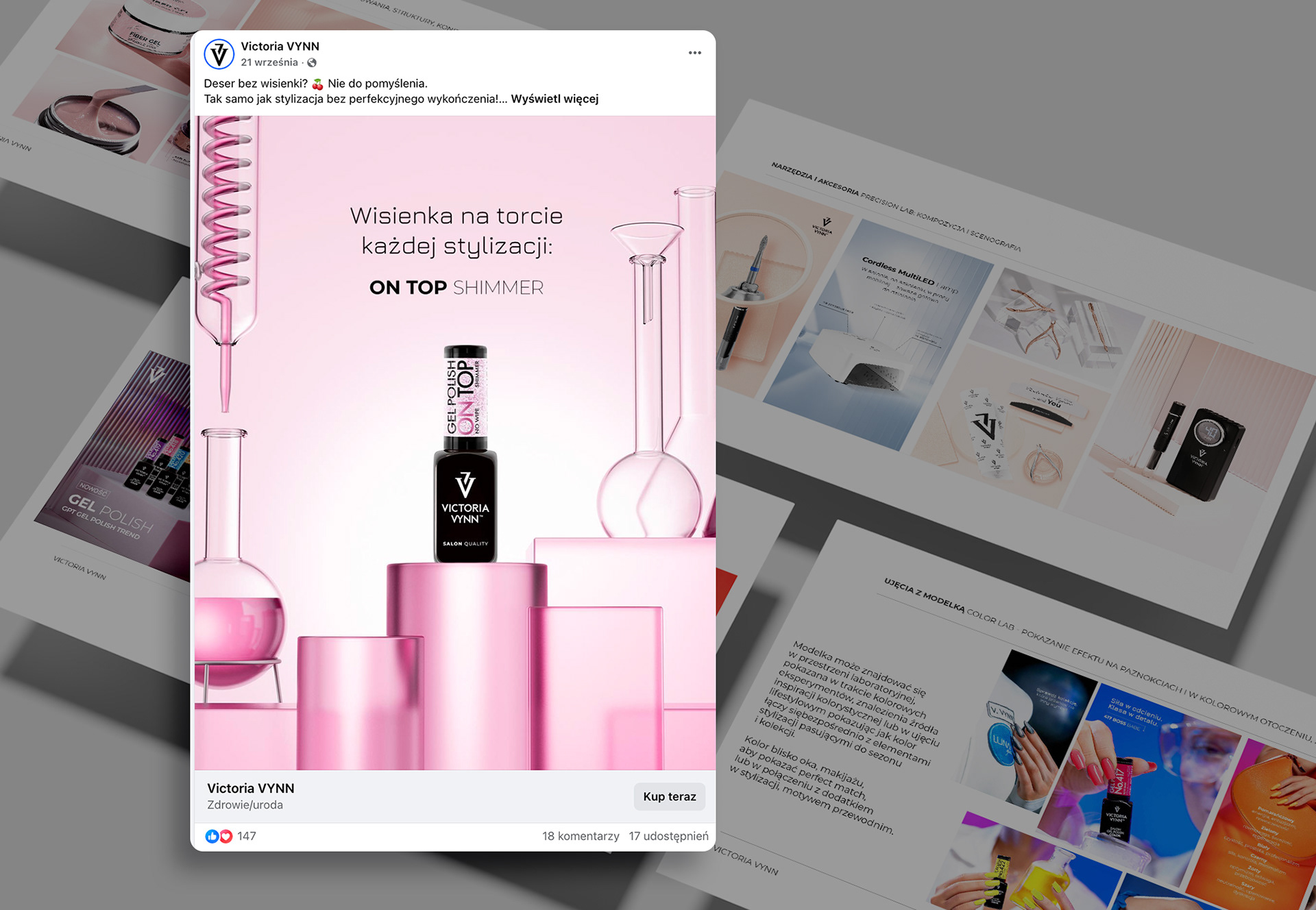Open the 18 komentarzy comments list
1316x910 pixels.
[x=580, y=836]
